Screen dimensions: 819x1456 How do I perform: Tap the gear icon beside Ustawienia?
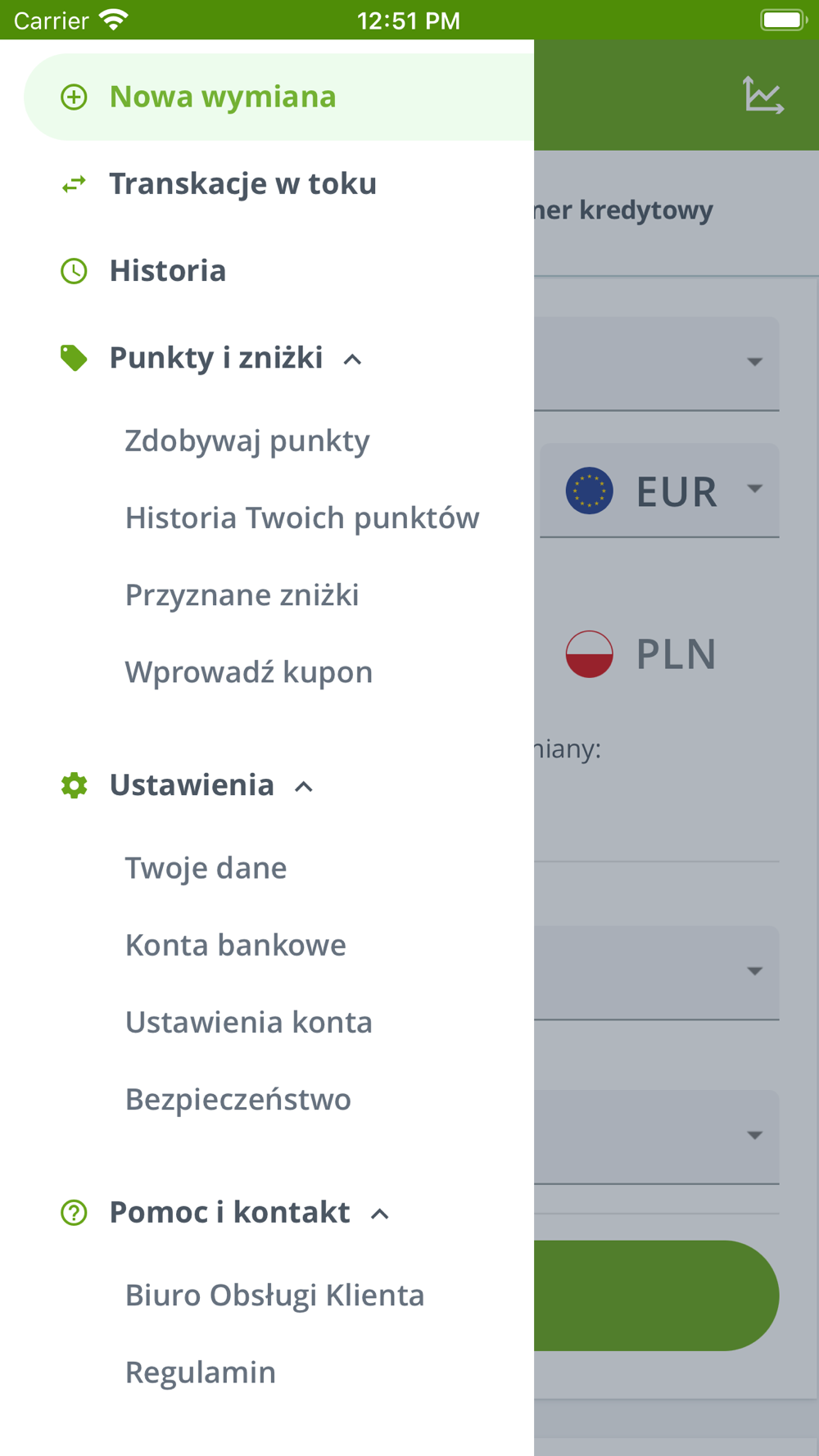(74, 785)
